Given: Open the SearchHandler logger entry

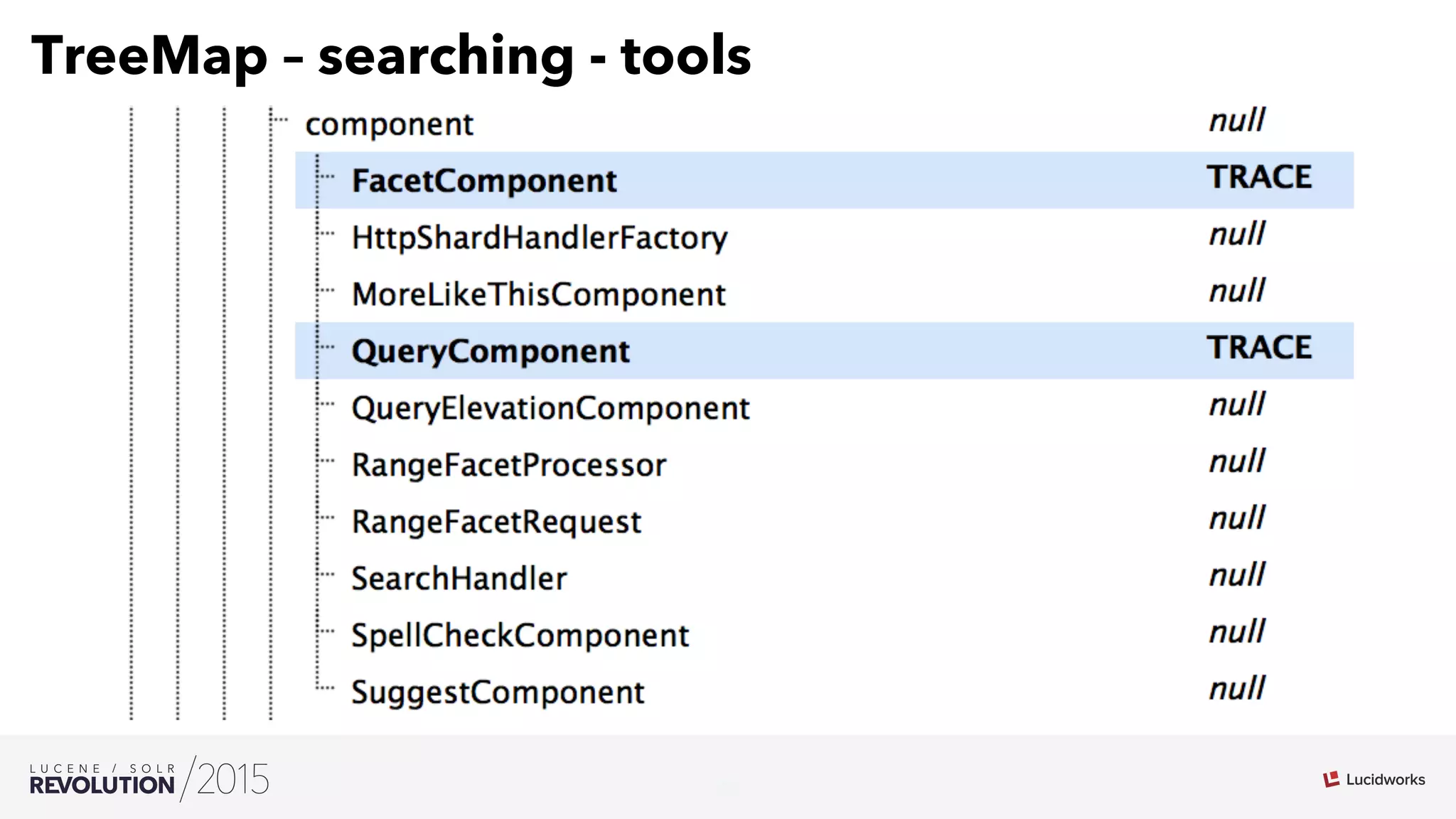Looking at the screenshot, I should 459,578.
